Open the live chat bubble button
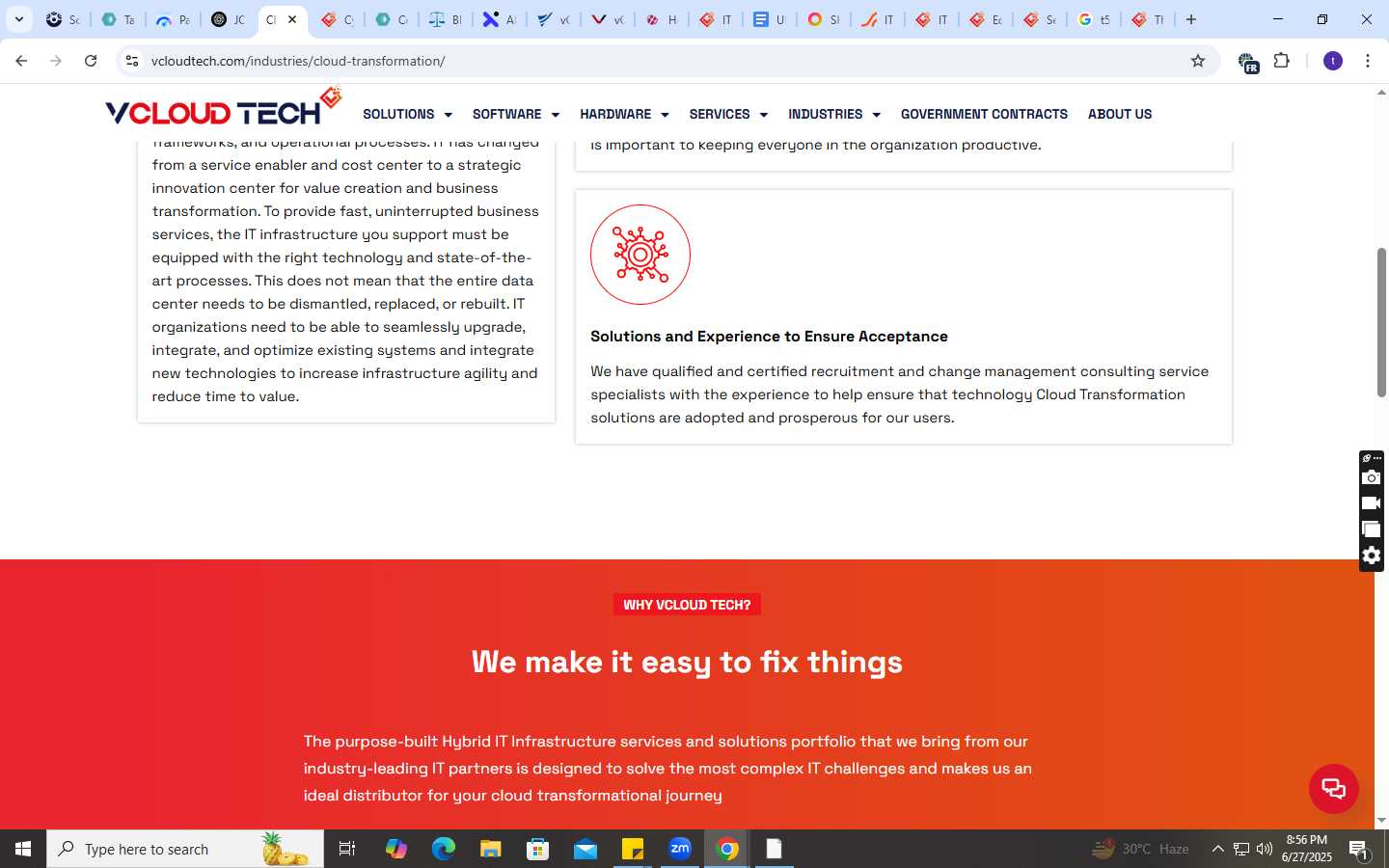 pos(1333,788)
